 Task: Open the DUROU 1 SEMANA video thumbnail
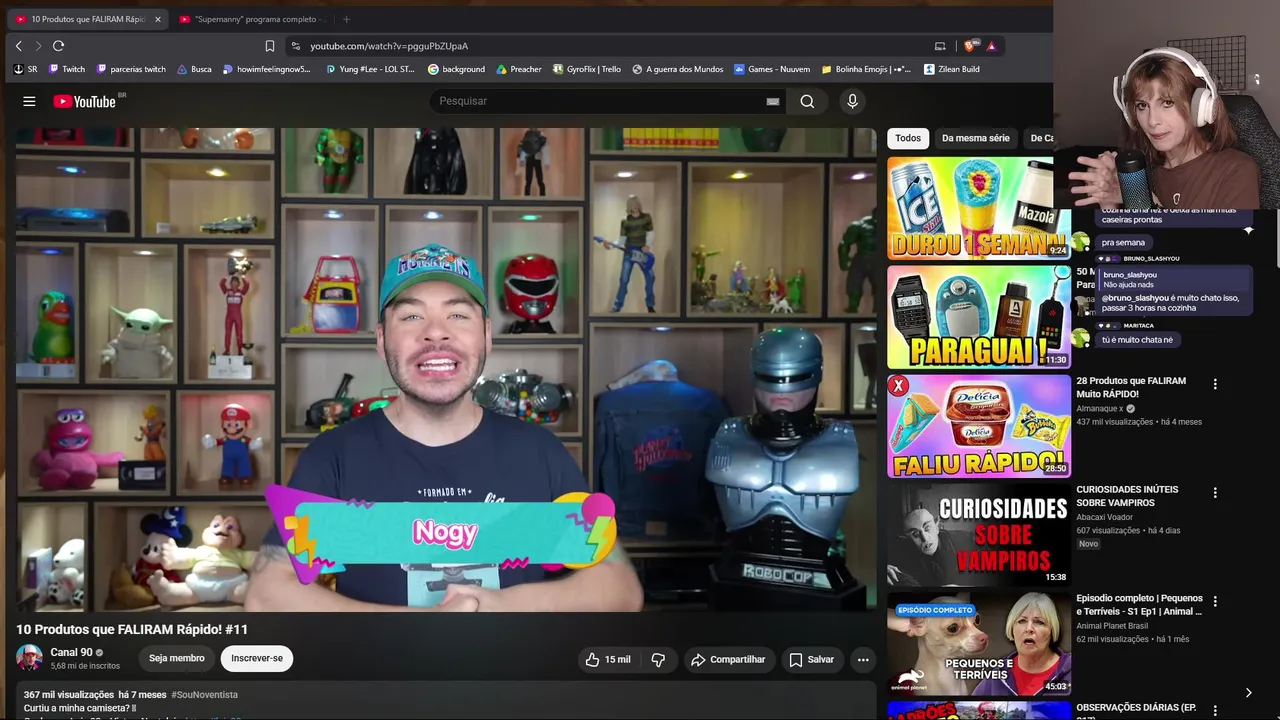point(978,208)
